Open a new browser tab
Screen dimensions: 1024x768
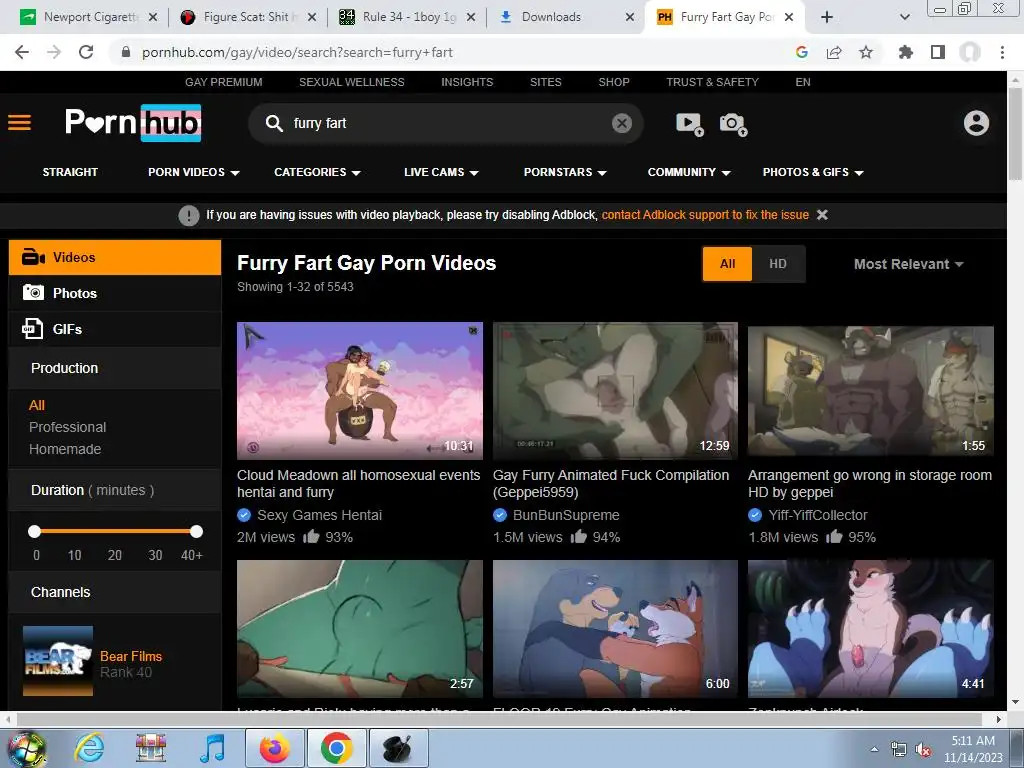pos(827,17)
